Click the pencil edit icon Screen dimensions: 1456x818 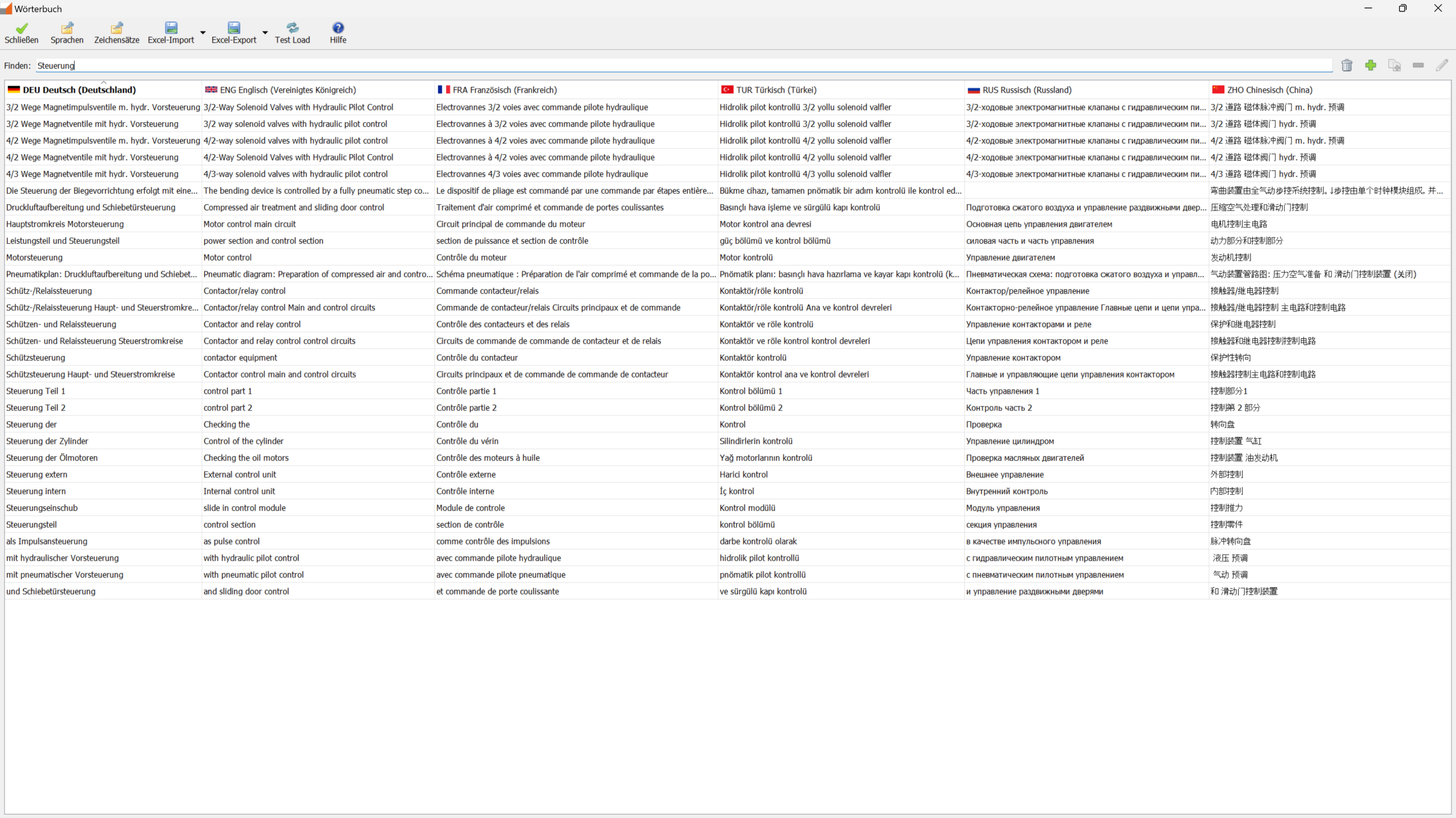(1442, 65)
